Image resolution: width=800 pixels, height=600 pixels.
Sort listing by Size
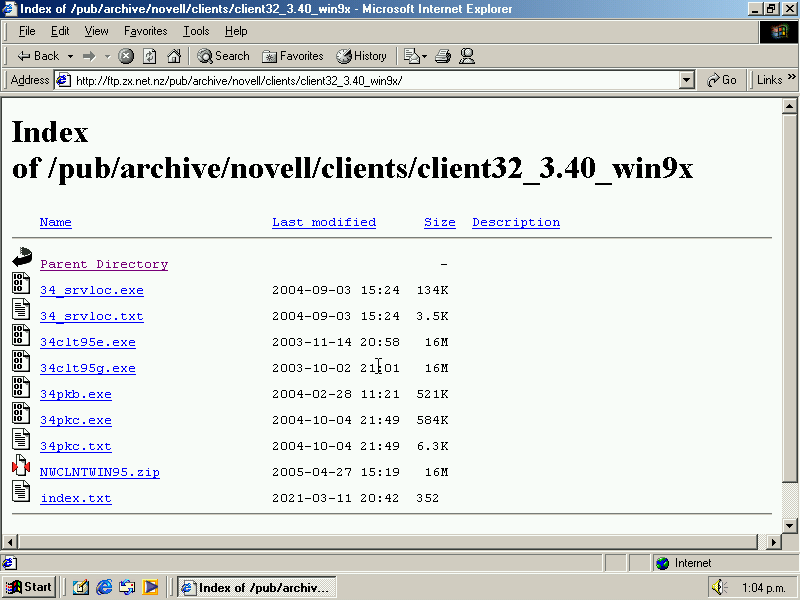(440, 222)
